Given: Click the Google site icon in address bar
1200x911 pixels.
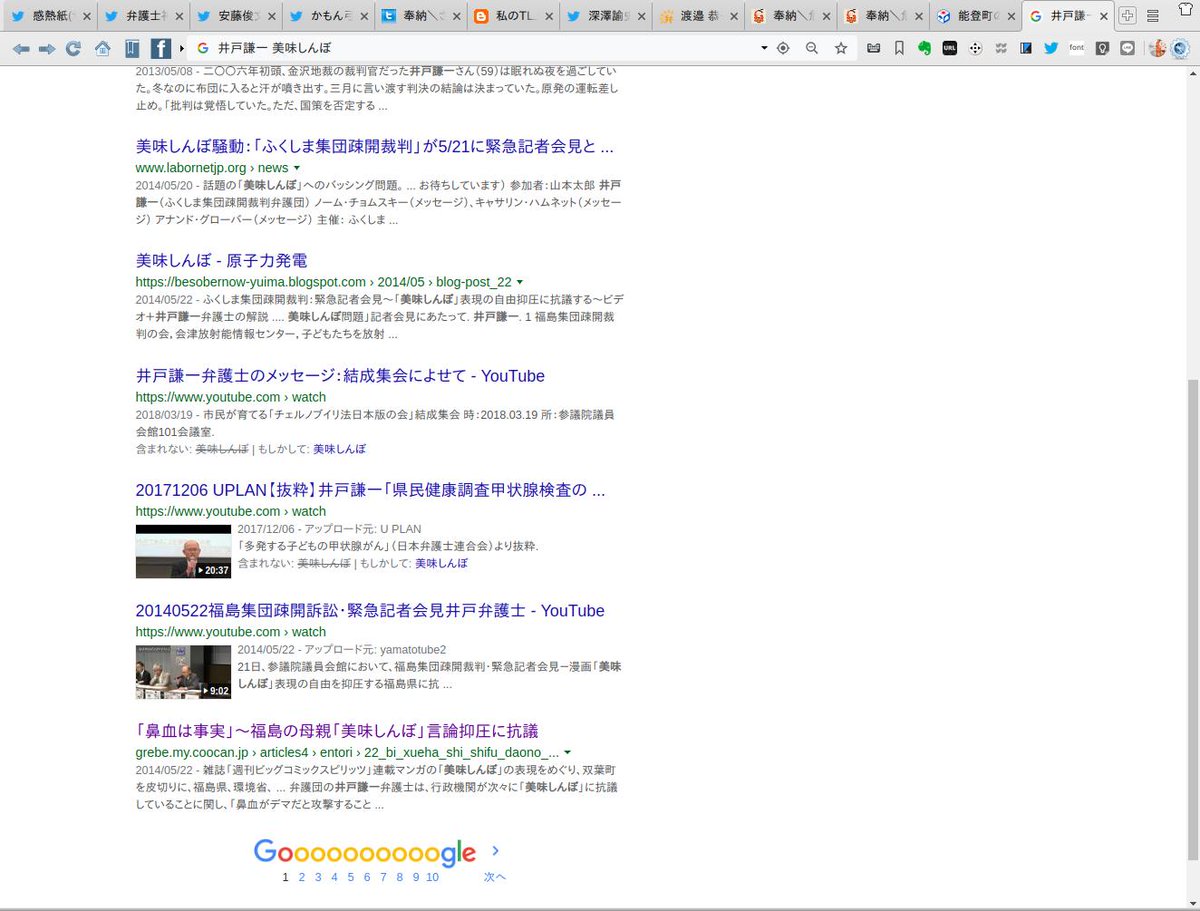Looking at the screenshot, I should 203,48.
